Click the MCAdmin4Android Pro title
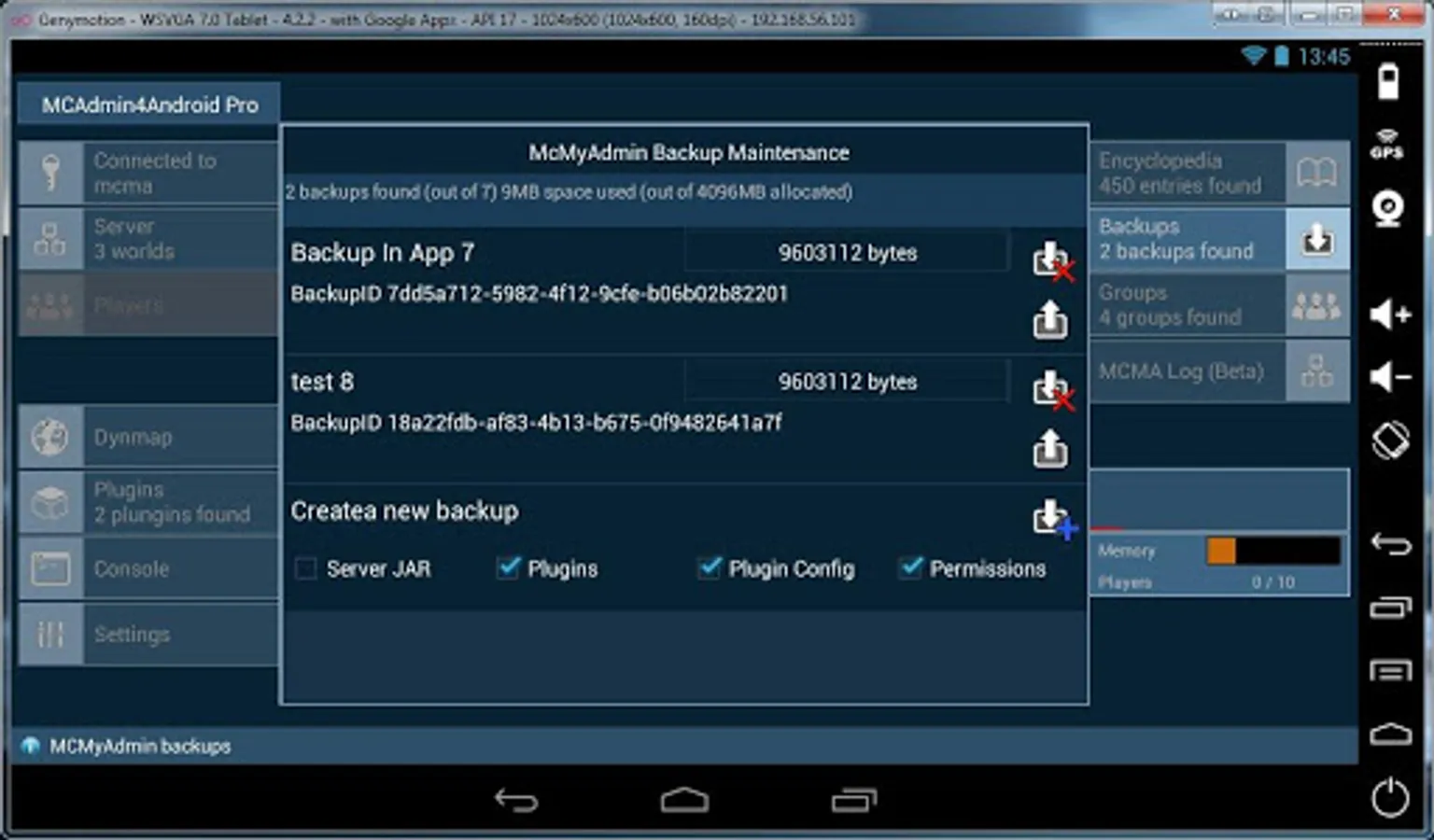This screenshot has width=1434, height=840. 149,105
